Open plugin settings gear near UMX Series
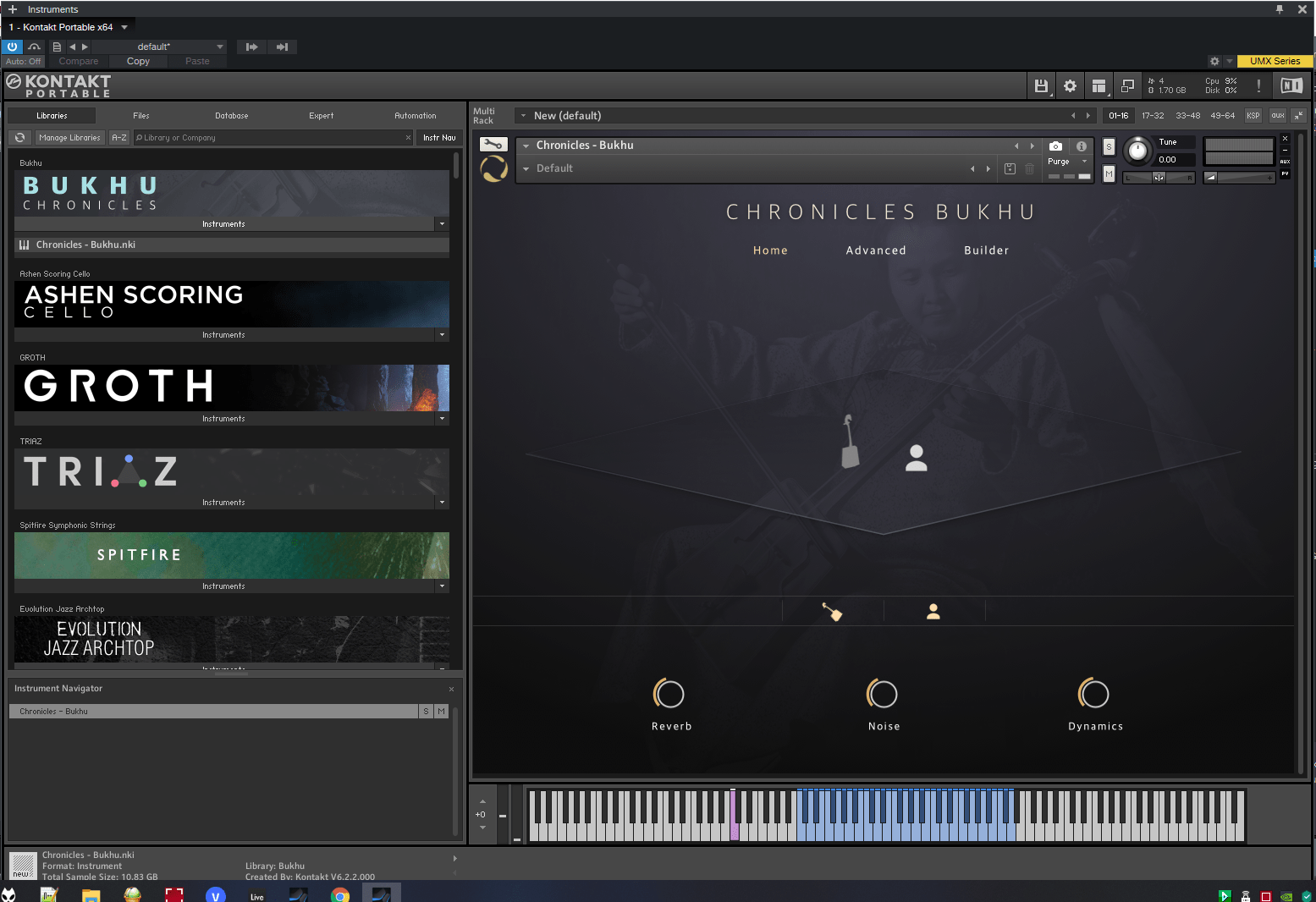Screen dimensions: 1316x902 pos(1214,61)
